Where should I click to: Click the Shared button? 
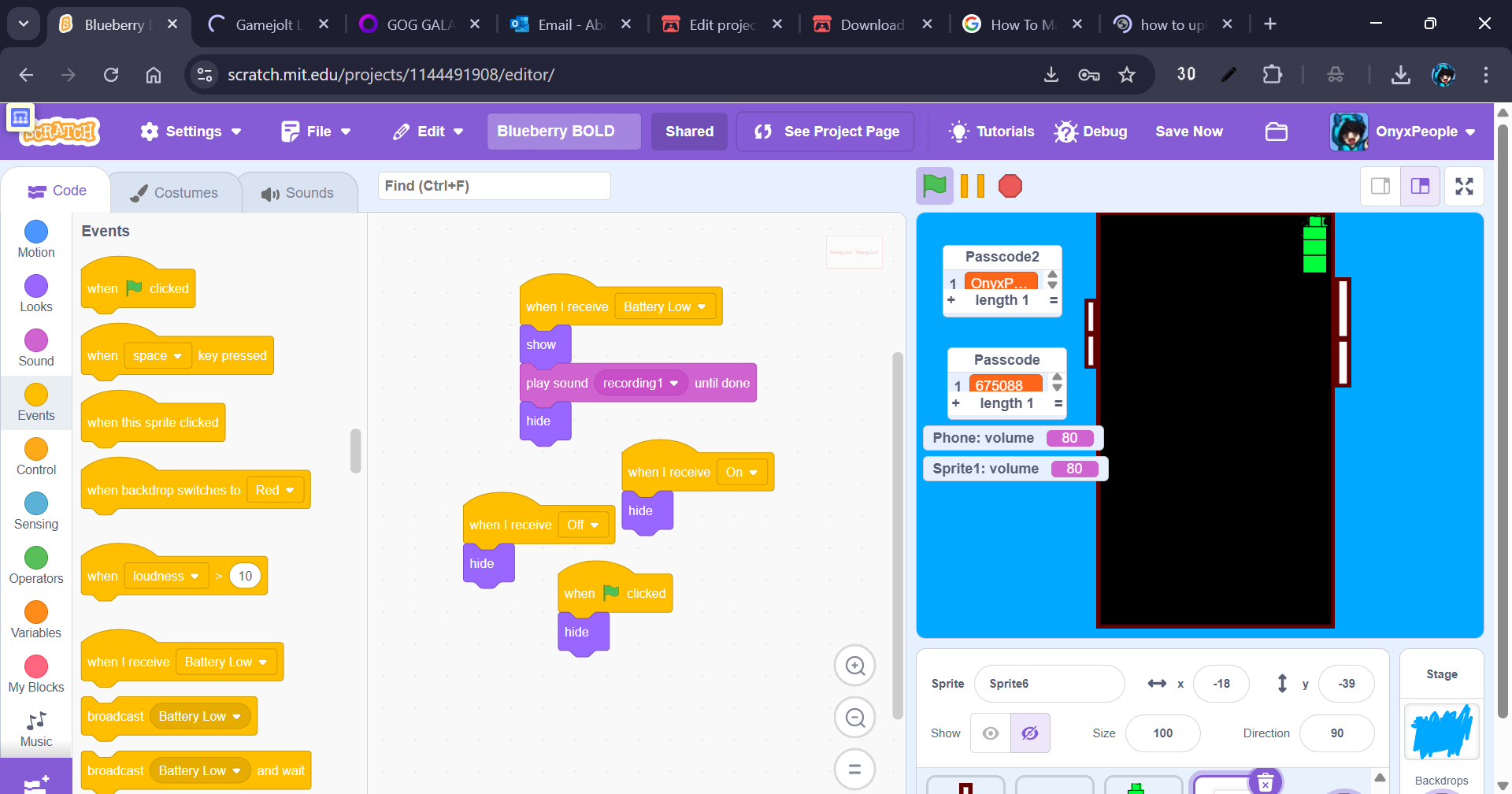(690, 132)
